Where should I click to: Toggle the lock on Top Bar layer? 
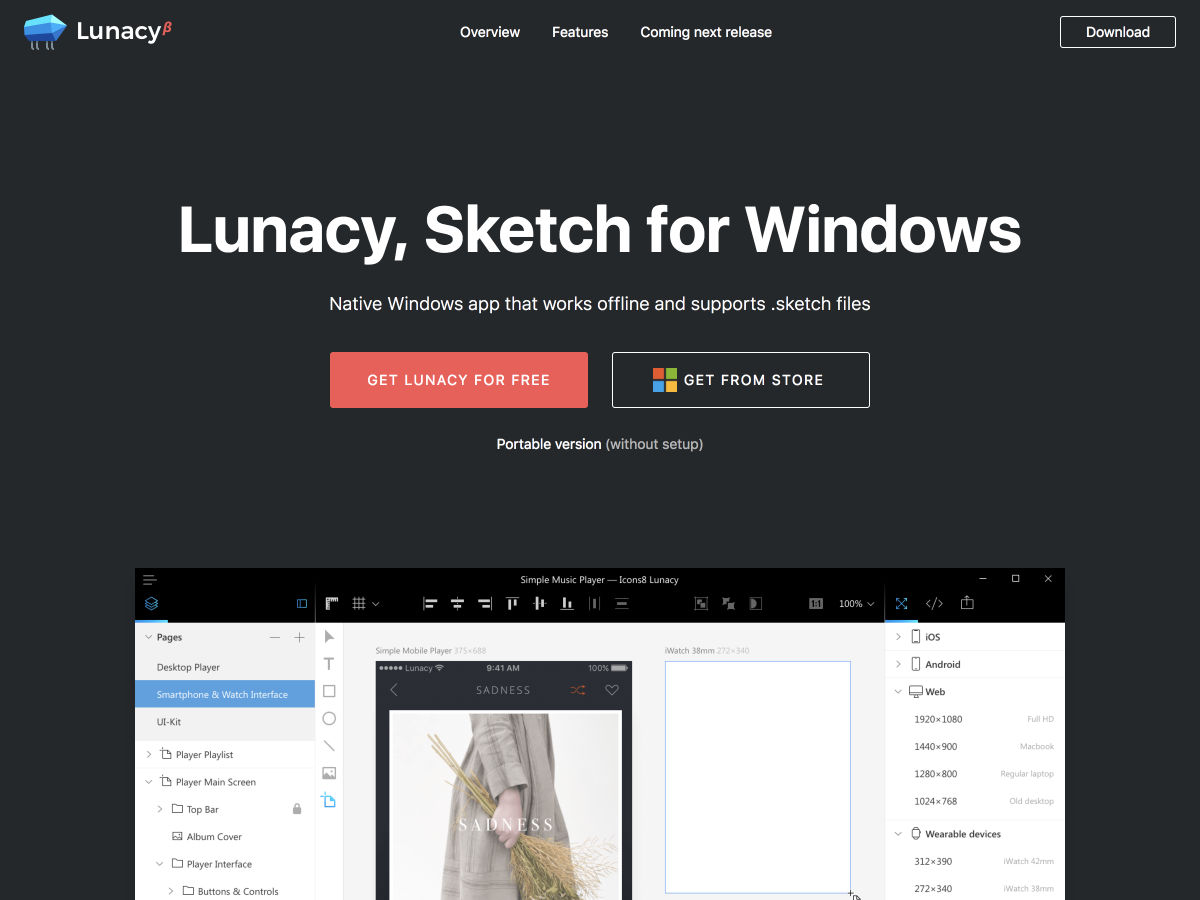297,809
